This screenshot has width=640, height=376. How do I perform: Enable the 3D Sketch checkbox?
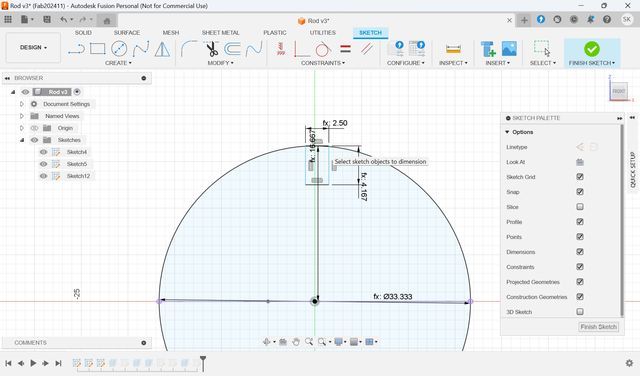pyautogui.click(x=580, y=311)
